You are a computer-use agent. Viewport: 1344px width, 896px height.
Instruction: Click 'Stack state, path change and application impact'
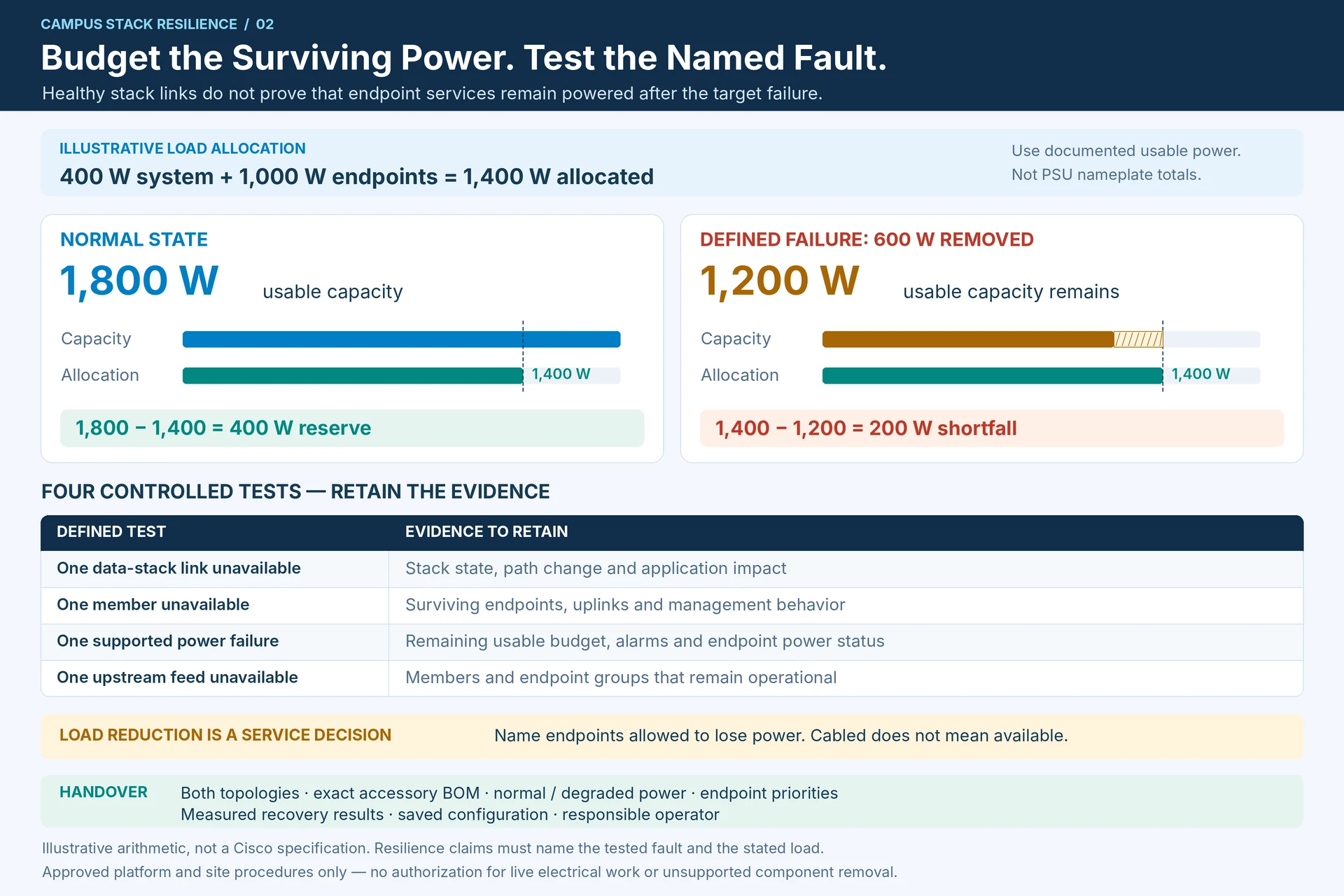[x=596, y=568]
